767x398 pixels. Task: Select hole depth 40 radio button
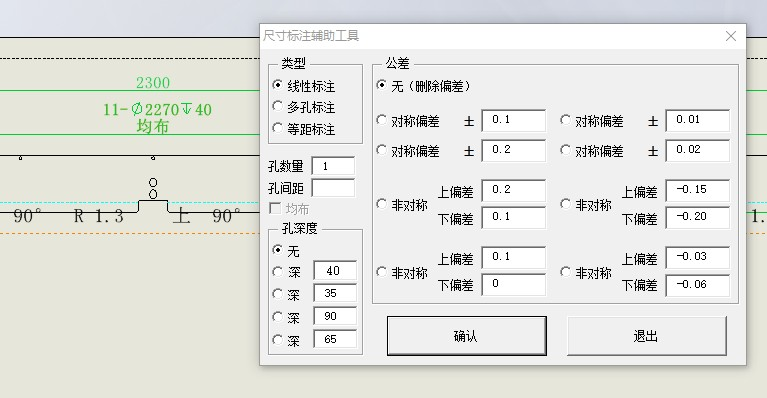pos(277,271)
